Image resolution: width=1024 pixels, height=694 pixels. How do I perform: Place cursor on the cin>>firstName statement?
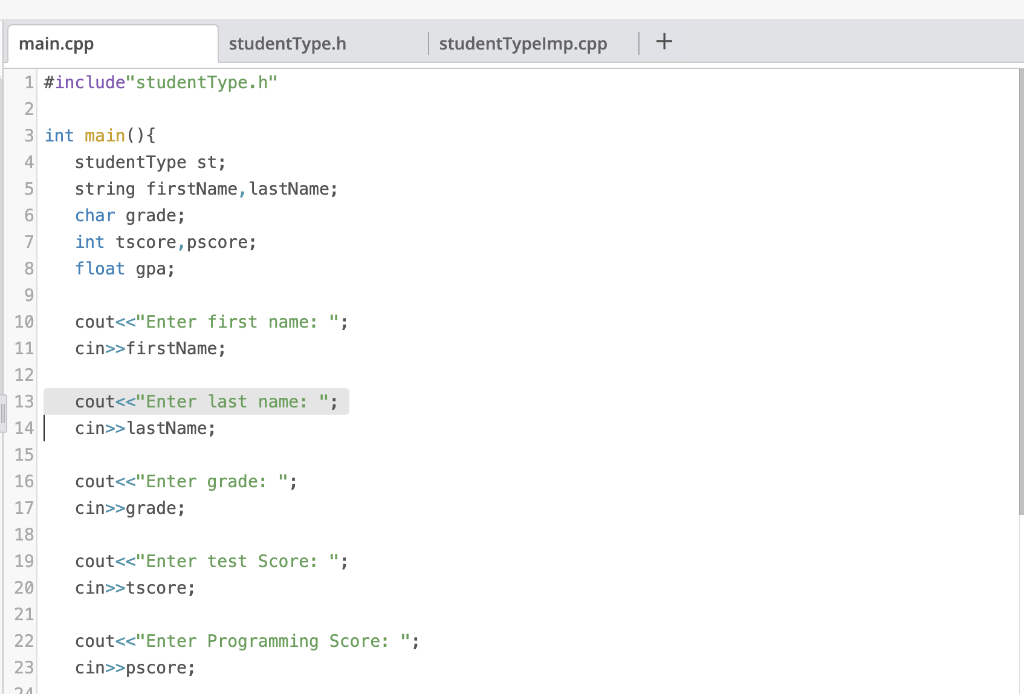tap(150, 348)
